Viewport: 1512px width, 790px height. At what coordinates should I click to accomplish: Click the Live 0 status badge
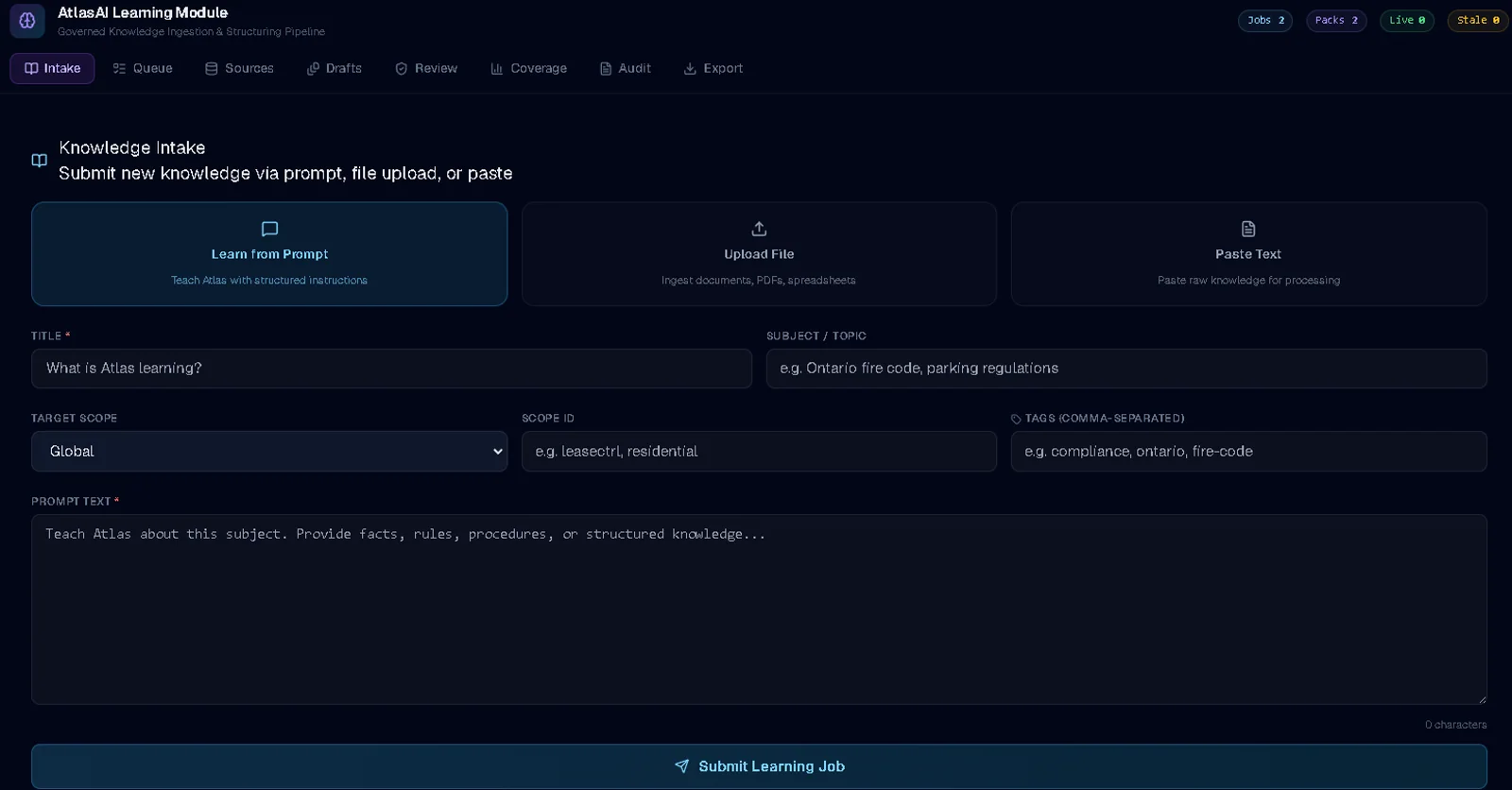[1407, 20]
